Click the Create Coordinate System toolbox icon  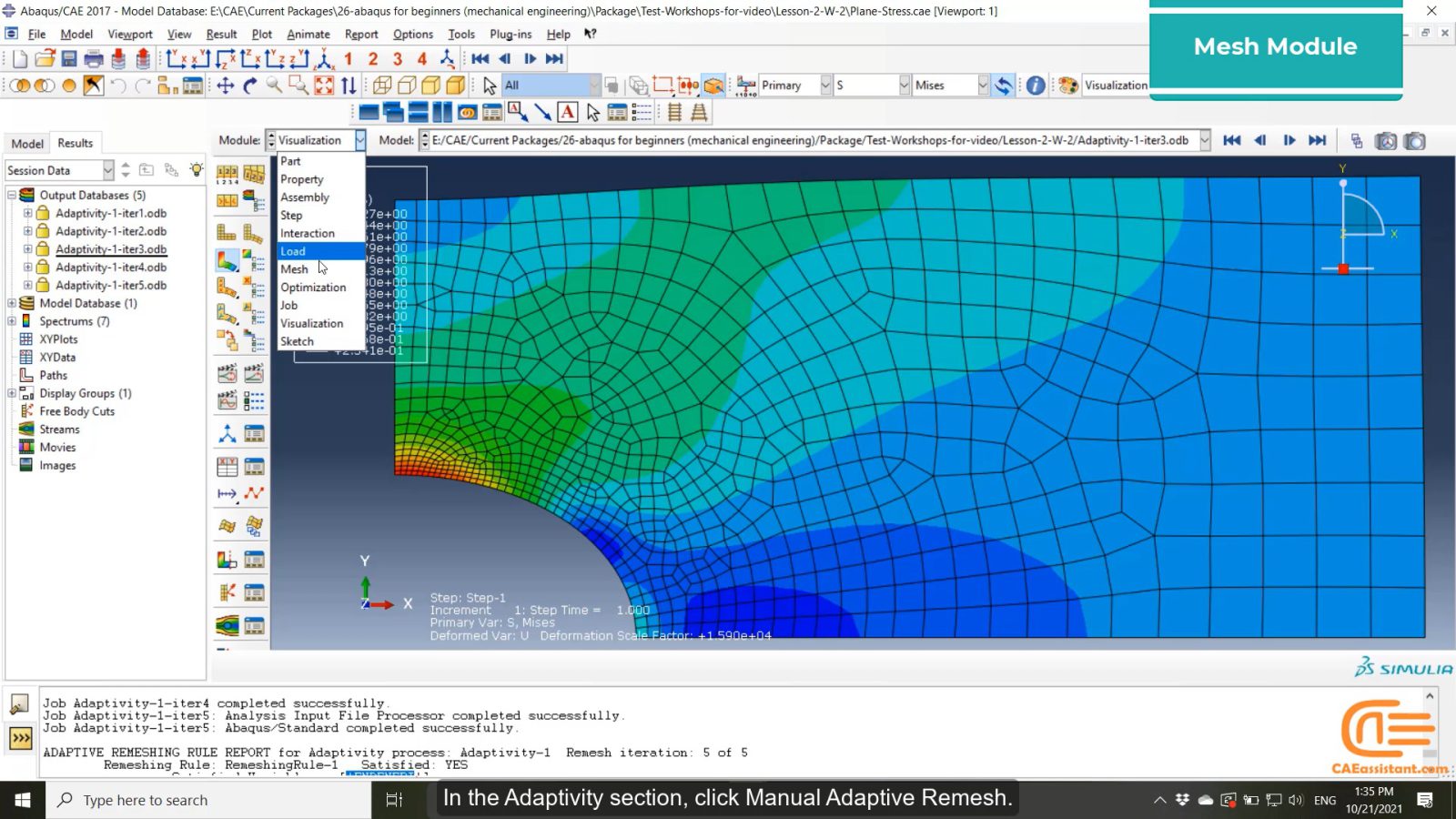click(x=227, y=435)
